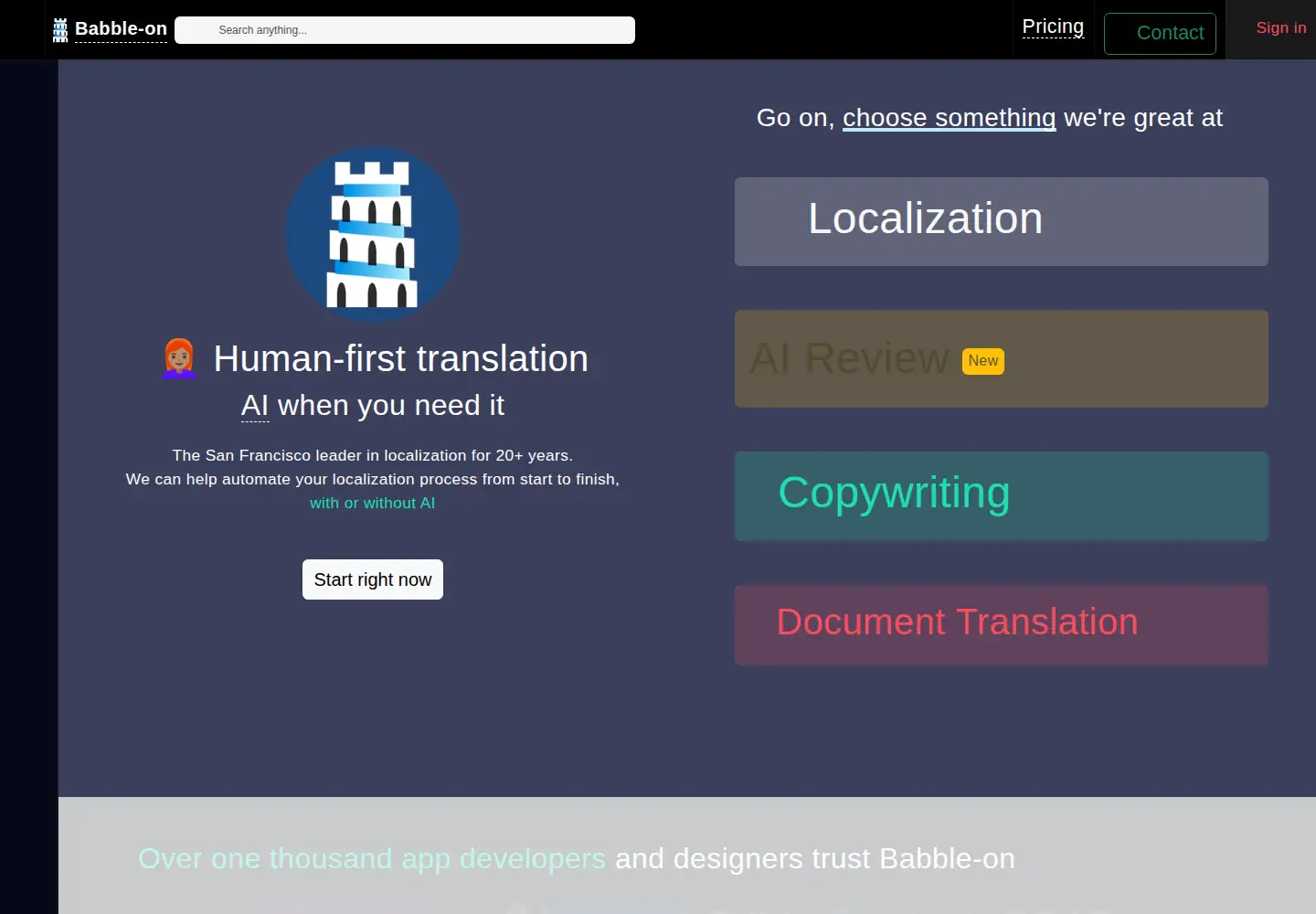The width and height of the screenshot is (1316, 914).
Task: Select the AI Review service card
Action: pos(1002,358)
